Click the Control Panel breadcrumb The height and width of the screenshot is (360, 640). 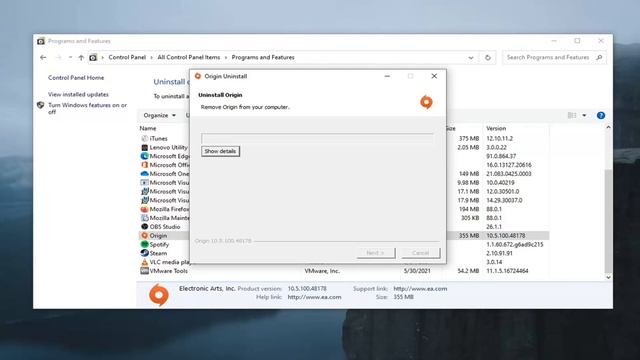click(127, 58)
